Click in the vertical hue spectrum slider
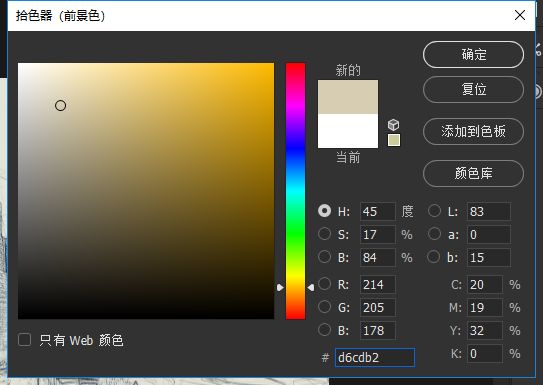The width and height of the screenshot is (543, 385). [295, 191]
